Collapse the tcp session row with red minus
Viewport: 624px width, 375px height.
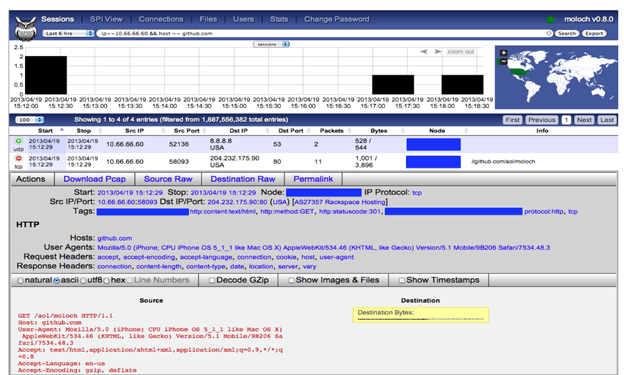(18, 158)
